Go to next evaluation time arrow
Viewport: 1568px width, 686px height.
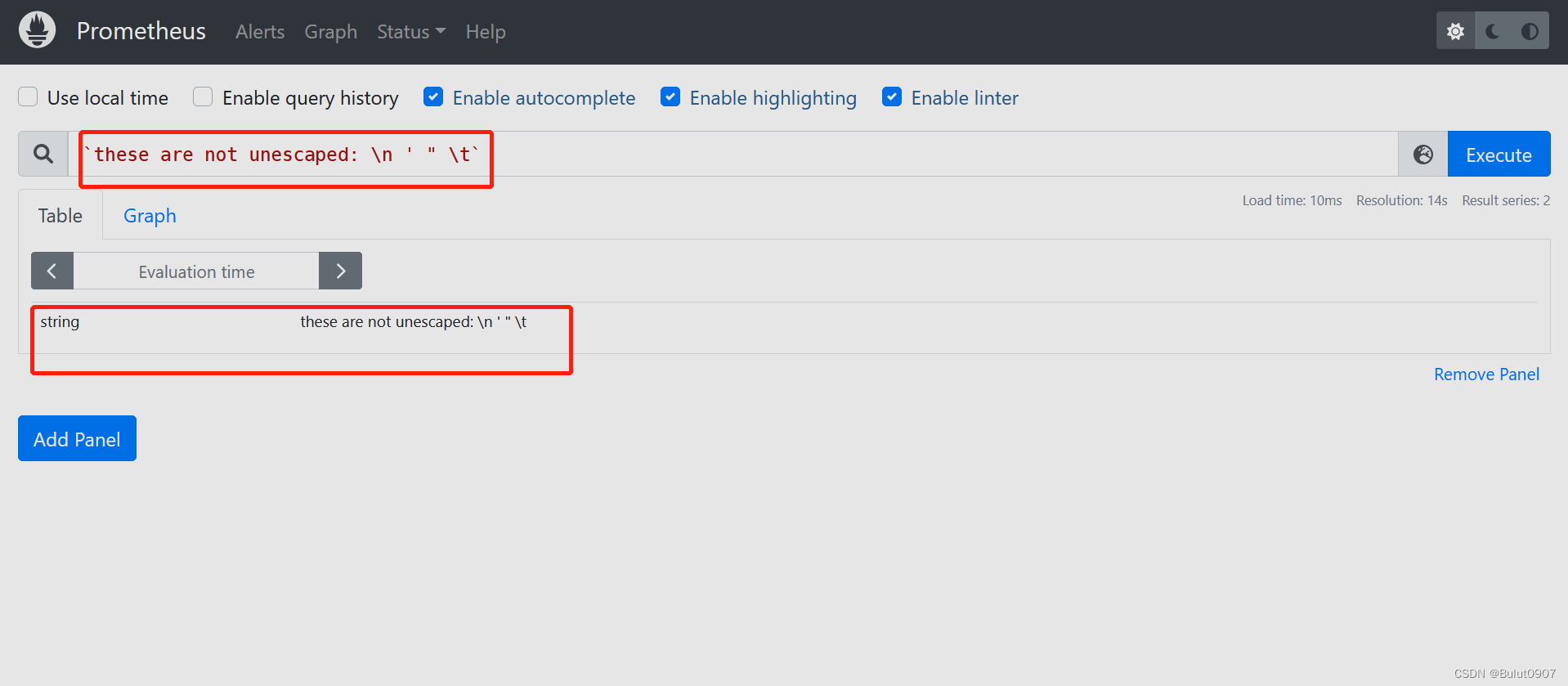(340, 271)
